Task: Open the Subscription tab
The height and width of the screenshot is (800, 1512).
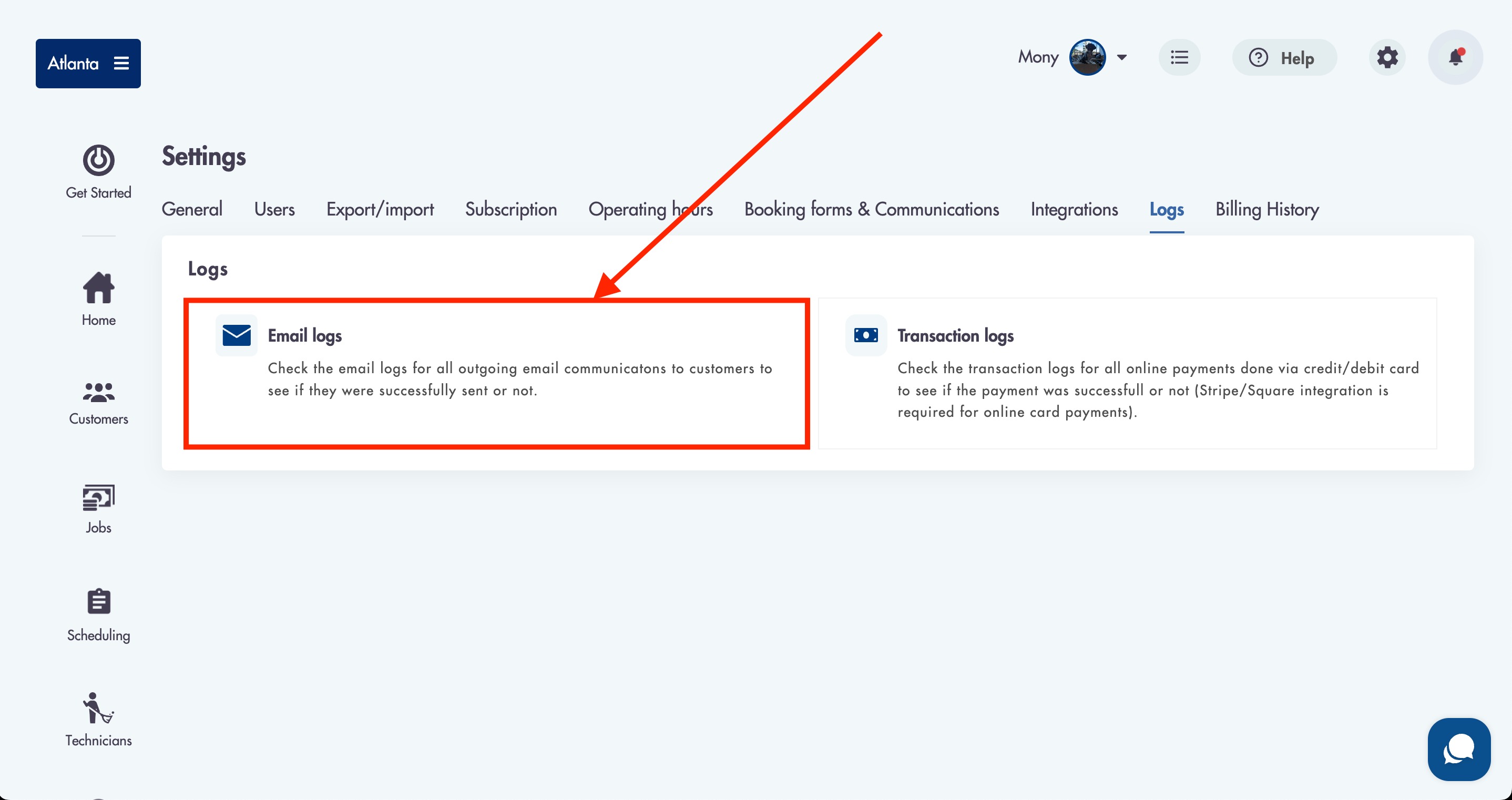Action: click(x=511, y=210)
